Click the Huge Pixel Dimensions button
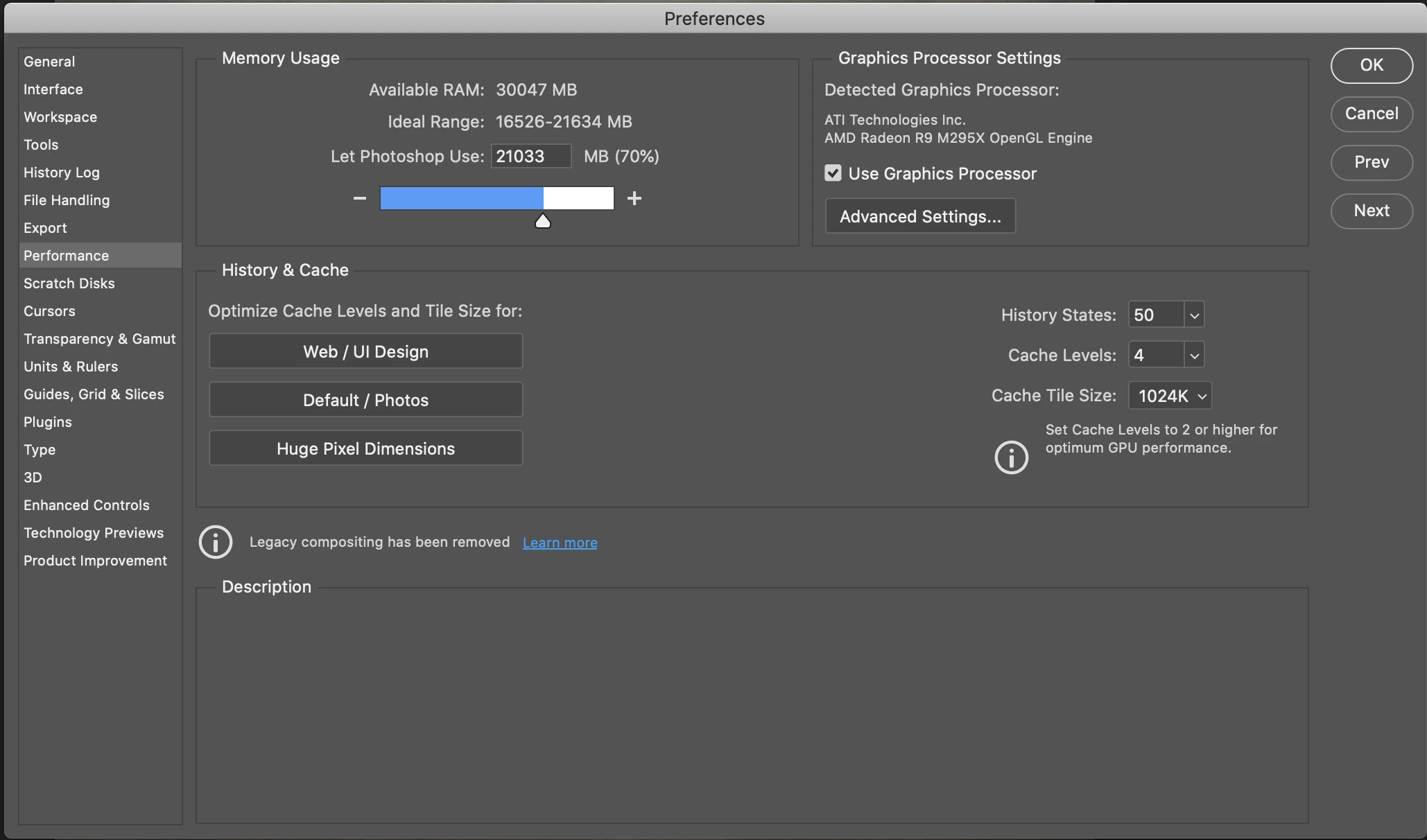Viewport: 1427px width, 840px height. point(365,448)
